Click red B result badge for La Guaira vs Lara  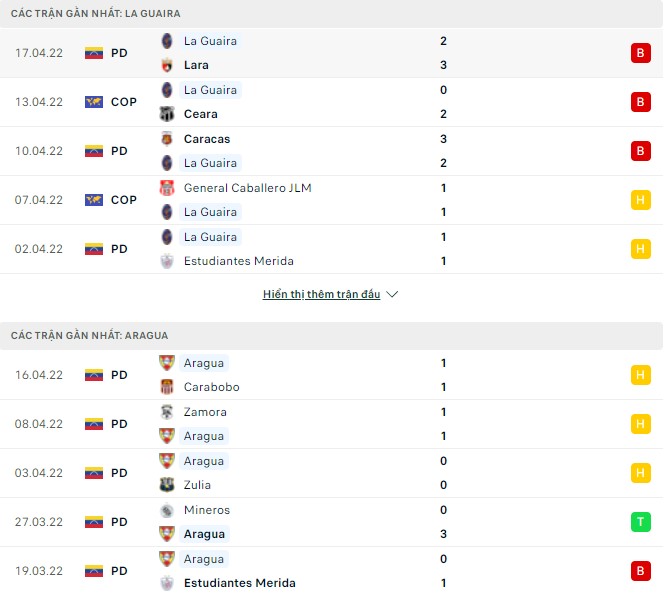pos(640,53)
